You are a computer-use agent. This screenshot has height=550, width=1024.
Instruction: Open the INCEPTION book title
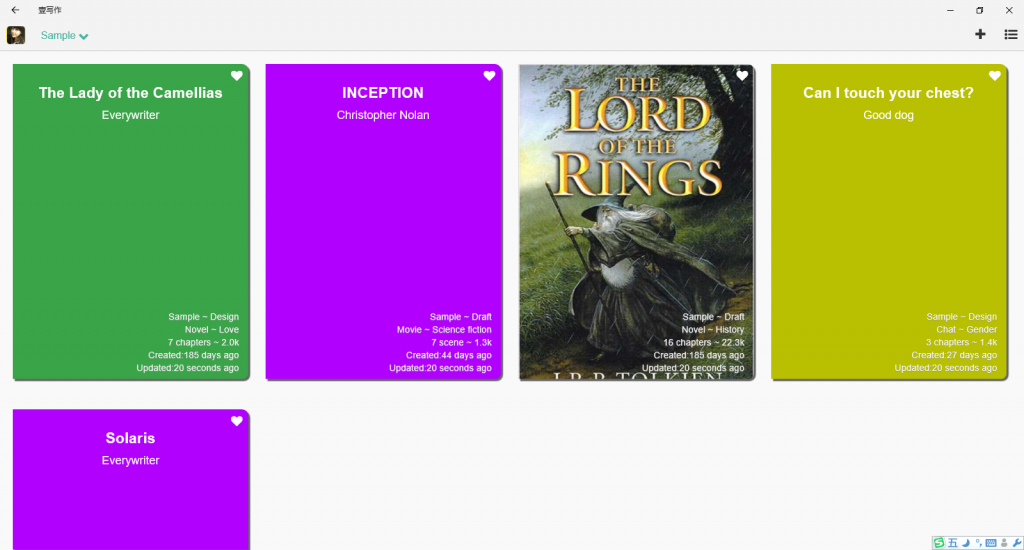pyautogui.click(x=383, y=93)
